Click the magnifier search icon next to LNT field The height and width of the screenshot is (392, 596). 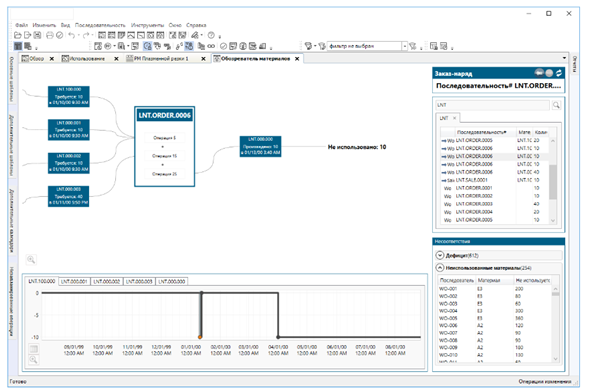pyautogui.click(x=556, y=105)
